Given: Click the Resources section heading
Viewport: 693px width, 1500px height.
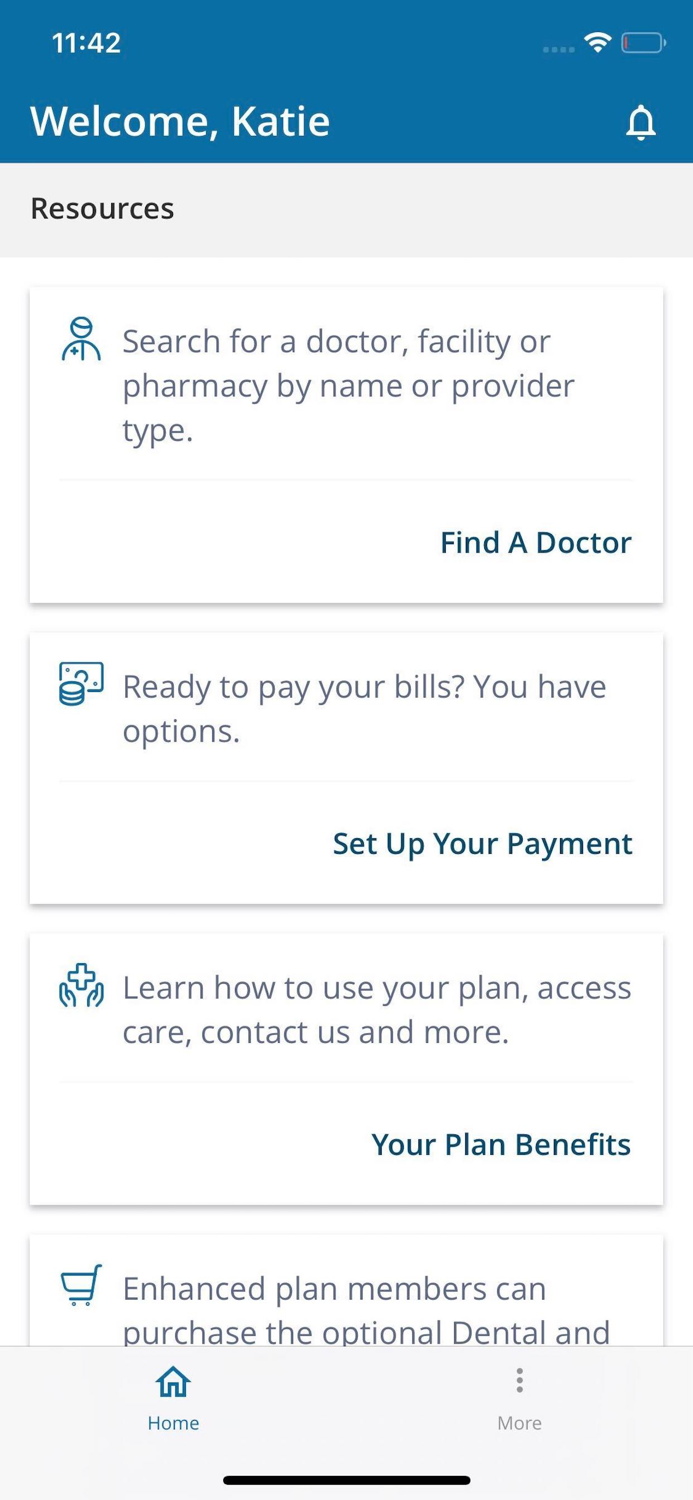Looking at the screenshot, I should [x=101, y=208].
